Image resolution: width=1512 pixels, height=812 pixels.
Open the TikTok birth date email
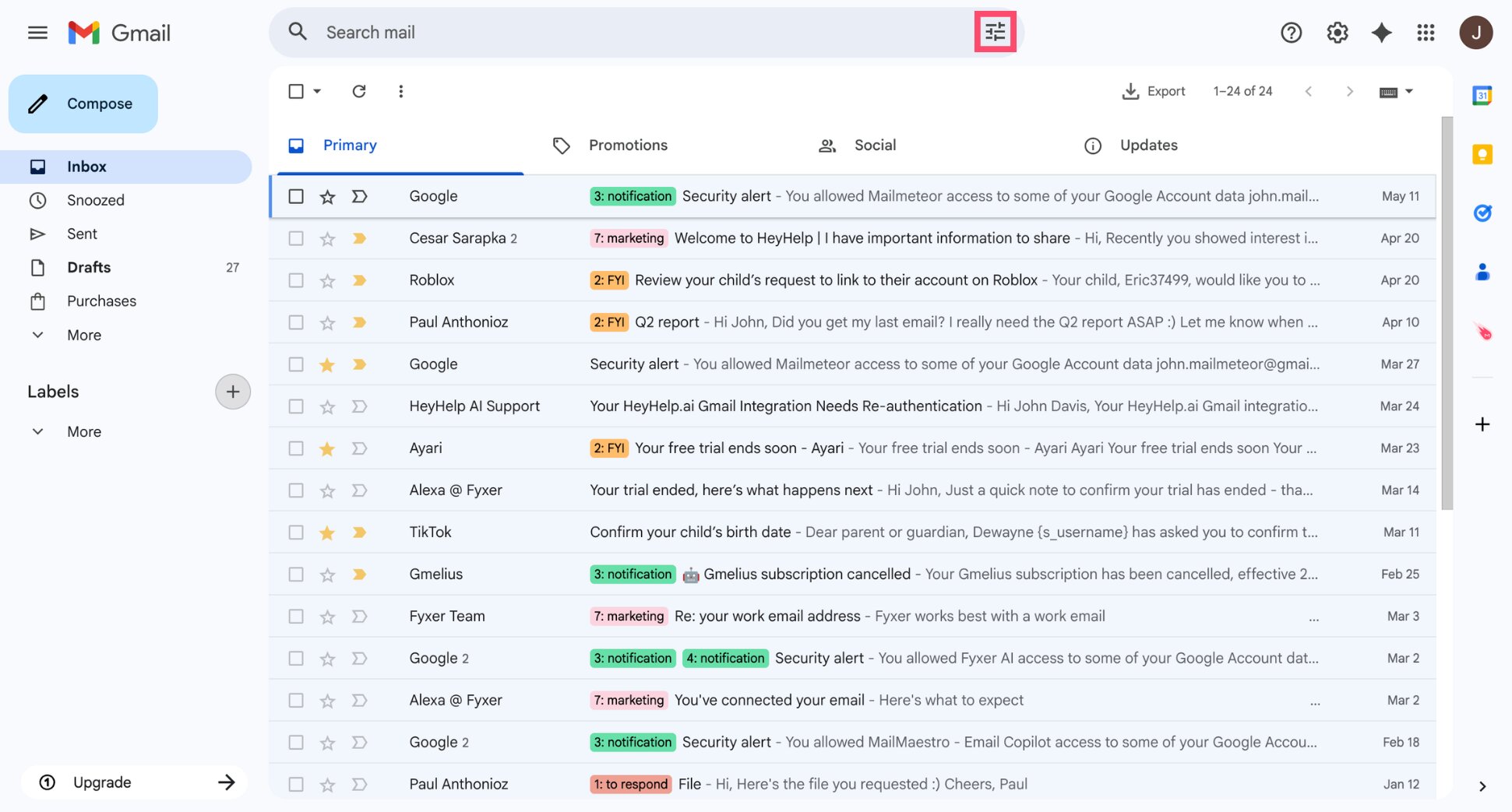click(853, 533)
